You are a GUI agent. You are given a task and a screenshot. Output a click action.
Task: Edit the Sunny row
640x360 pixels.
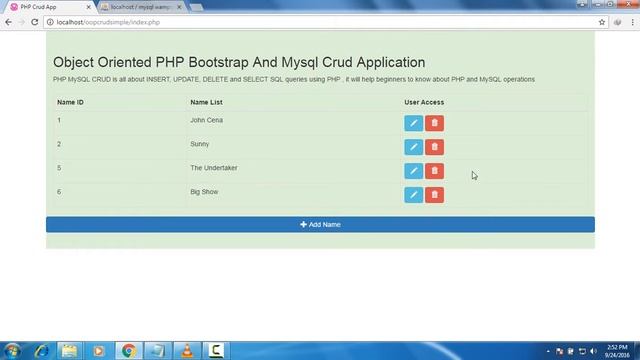click(x=413, y=147)
